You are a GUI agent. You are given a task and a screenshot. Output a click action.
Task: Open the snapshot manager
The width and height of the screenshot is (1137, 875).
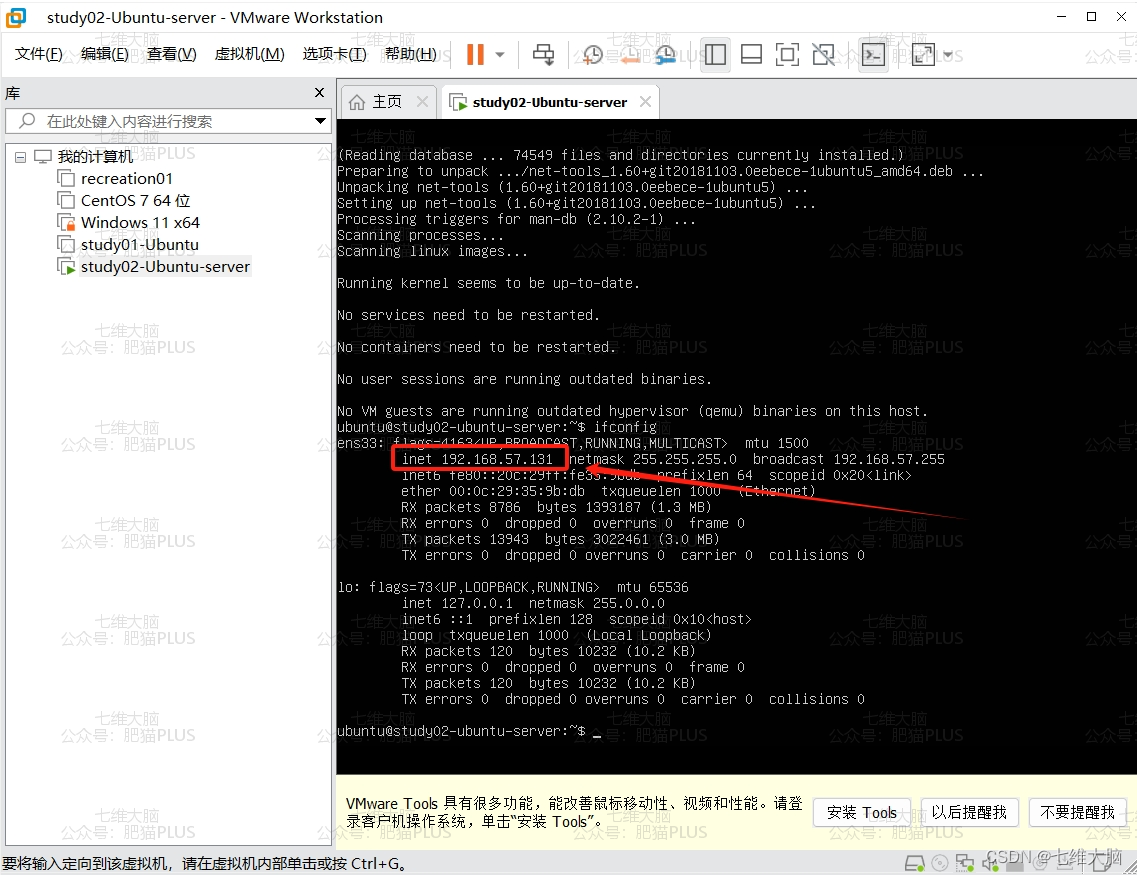tap(665, 54)
